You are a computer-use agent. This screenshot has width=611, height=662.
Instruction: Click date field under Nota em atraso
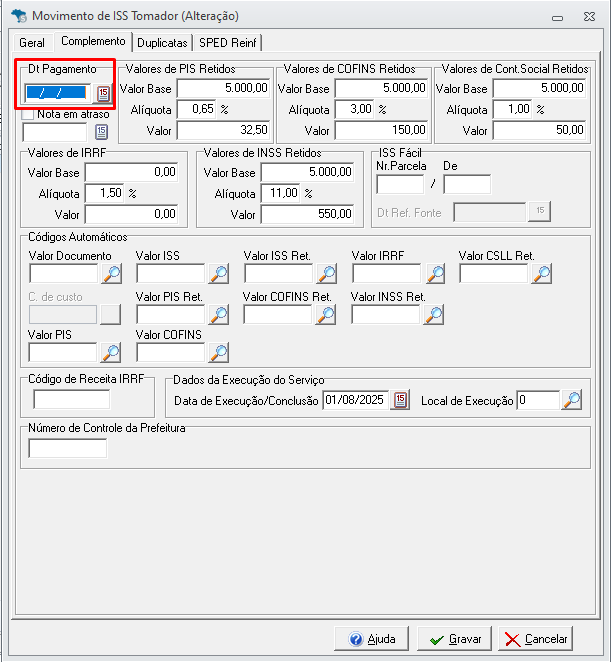tap(55, 133)
